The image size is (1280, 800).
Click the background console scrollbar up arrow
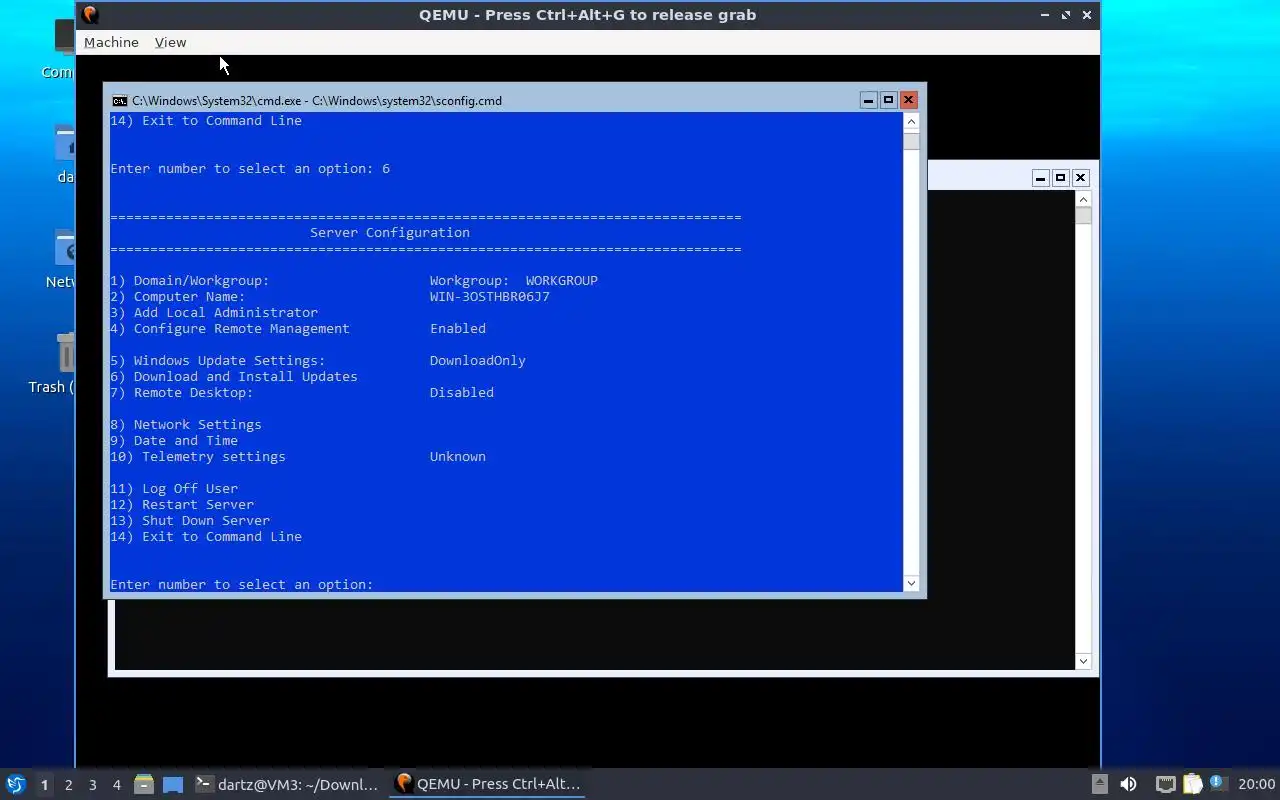point(1083,199)
